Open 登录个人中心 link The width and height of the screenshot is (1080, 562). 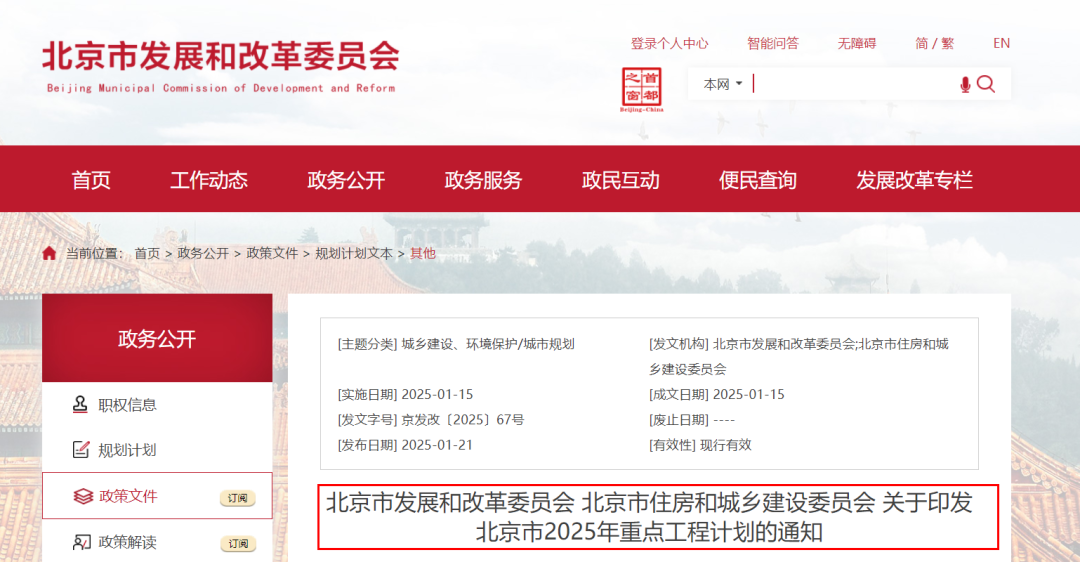(x=669, y=43)
